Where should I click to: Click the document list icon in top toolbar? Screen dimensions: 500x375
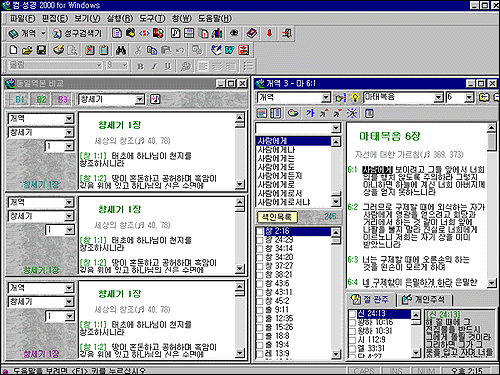tap(116, 33)
